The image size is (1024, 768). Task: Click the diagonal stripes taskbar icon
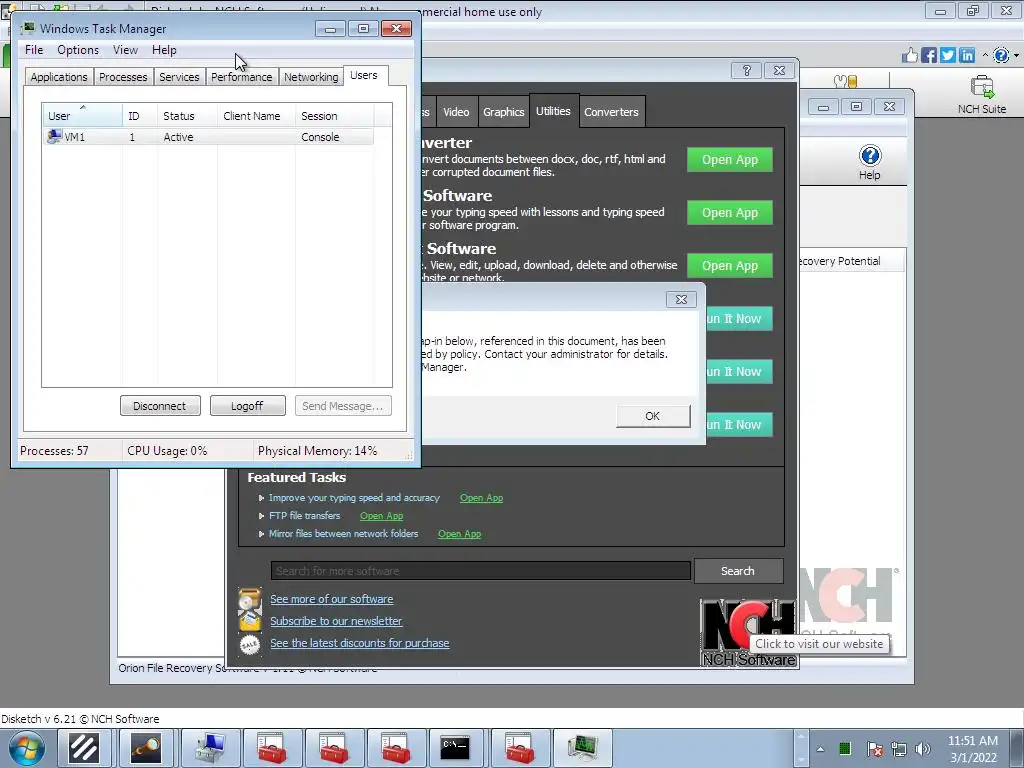point(84,748)
